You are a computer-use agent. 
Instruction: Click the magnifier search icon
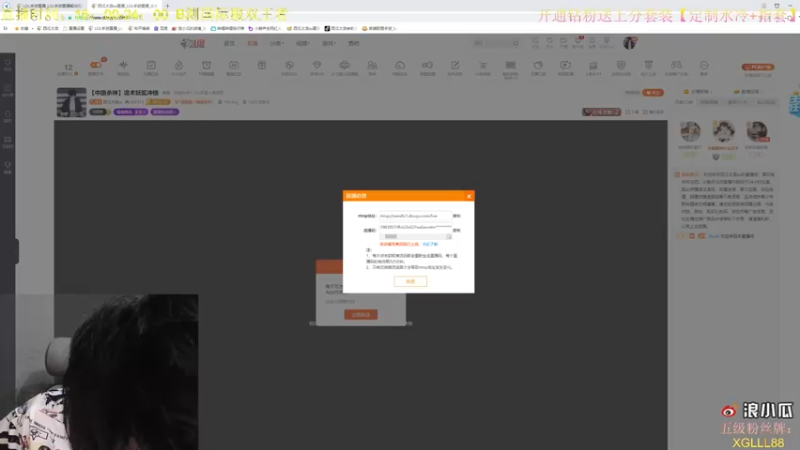coord(516,43)
